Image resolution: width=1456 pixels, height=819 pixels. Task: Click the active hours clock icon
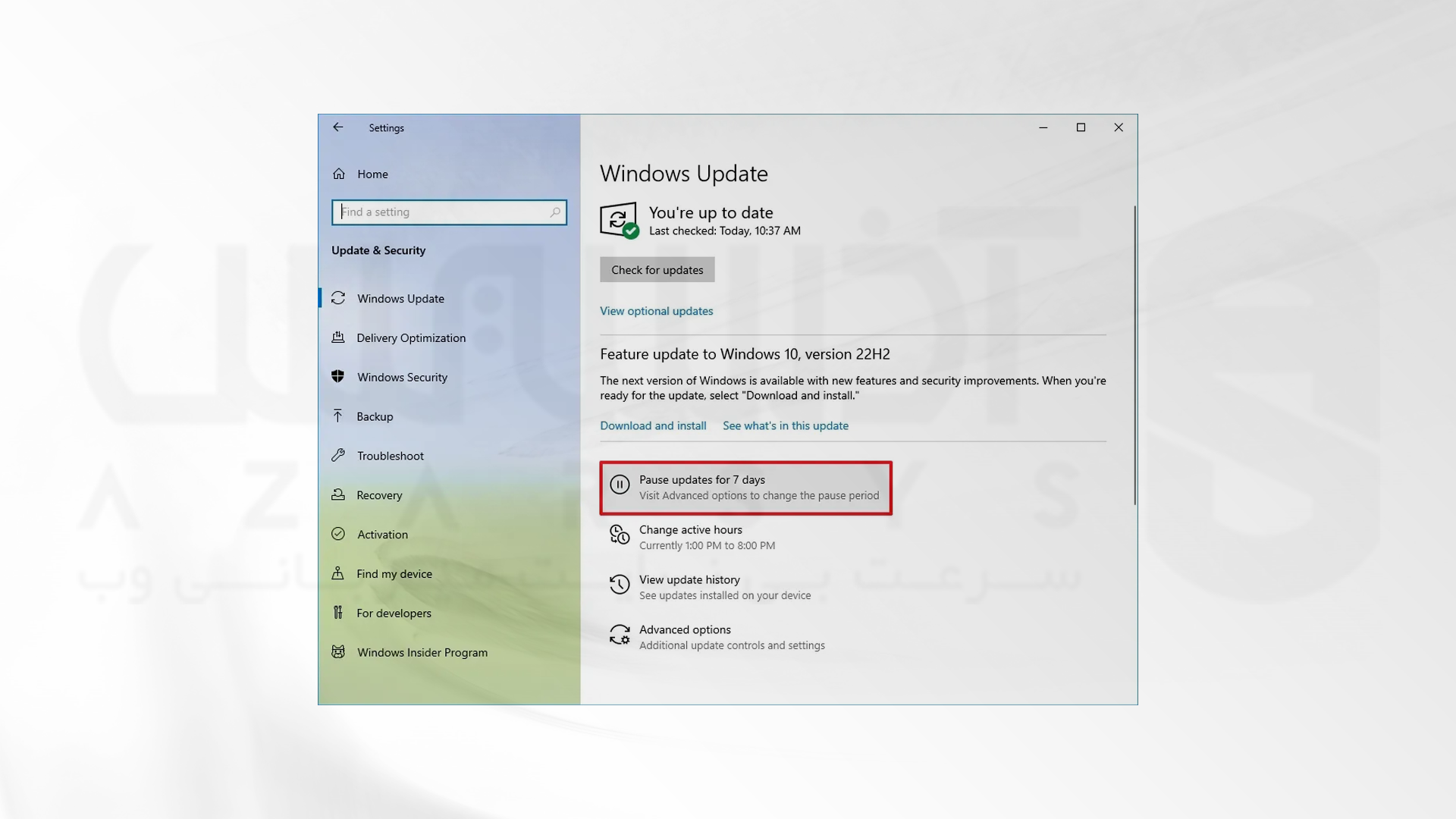(x=620, y=535)
